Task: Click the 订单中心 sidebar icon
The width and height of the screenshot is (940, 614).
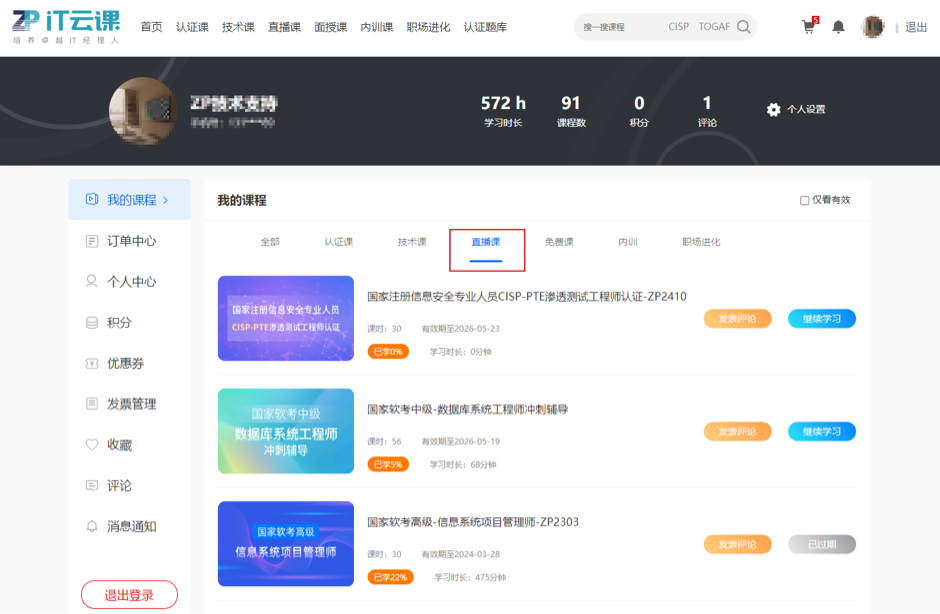Action: point(91,241)
